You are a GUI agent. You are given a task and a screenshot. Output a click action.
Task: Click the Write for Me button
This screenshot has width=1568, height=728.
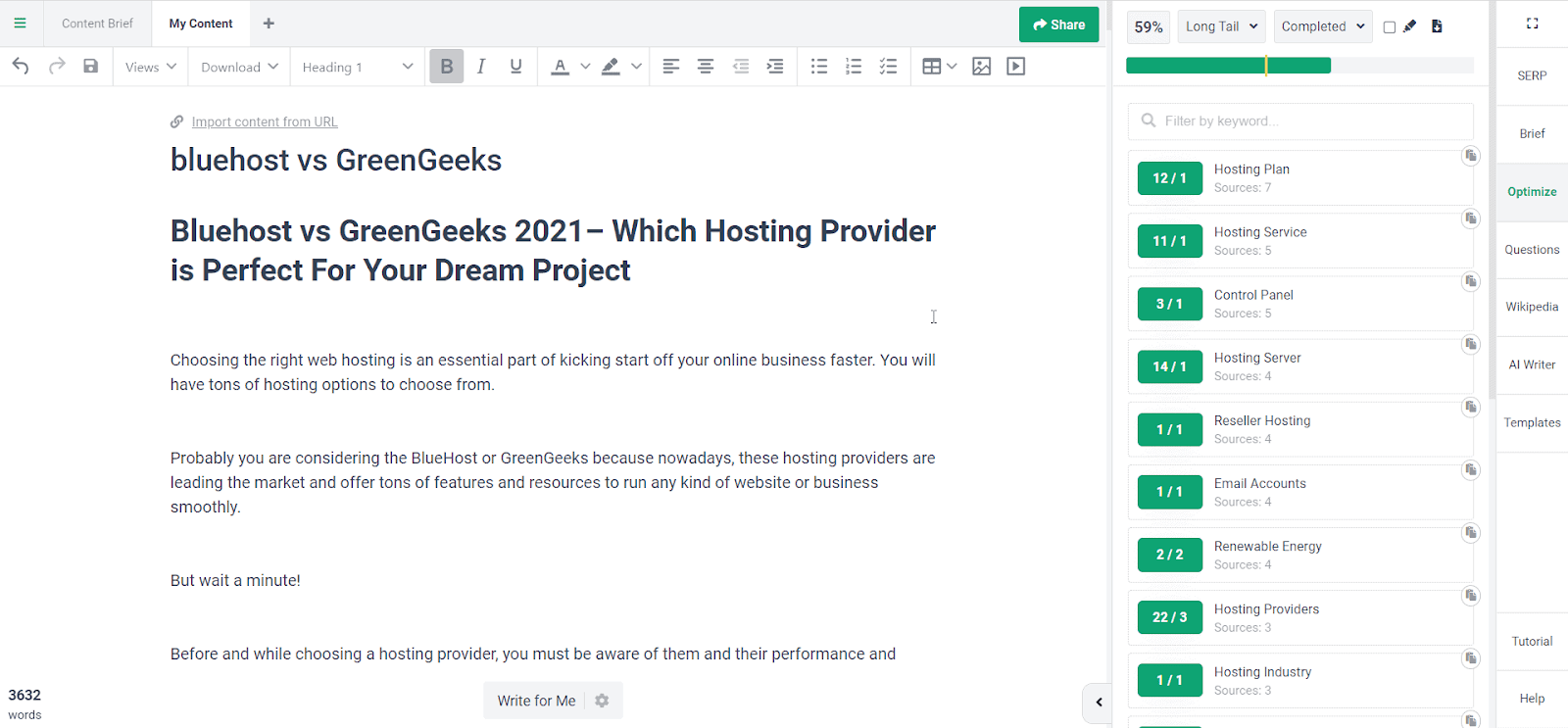pos(536,701)
